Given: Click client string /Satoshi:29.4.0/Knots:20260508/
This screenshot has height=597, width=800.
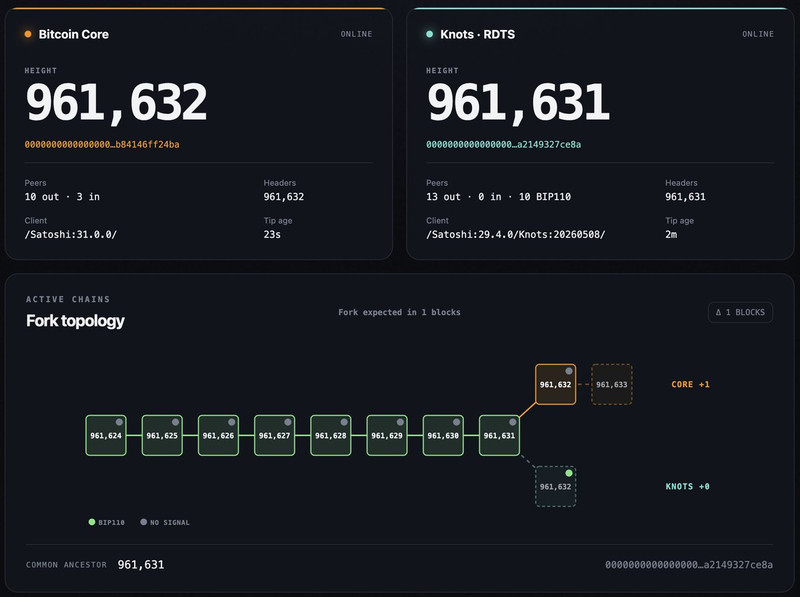Looking at the screenshot, I should [516, 234].
